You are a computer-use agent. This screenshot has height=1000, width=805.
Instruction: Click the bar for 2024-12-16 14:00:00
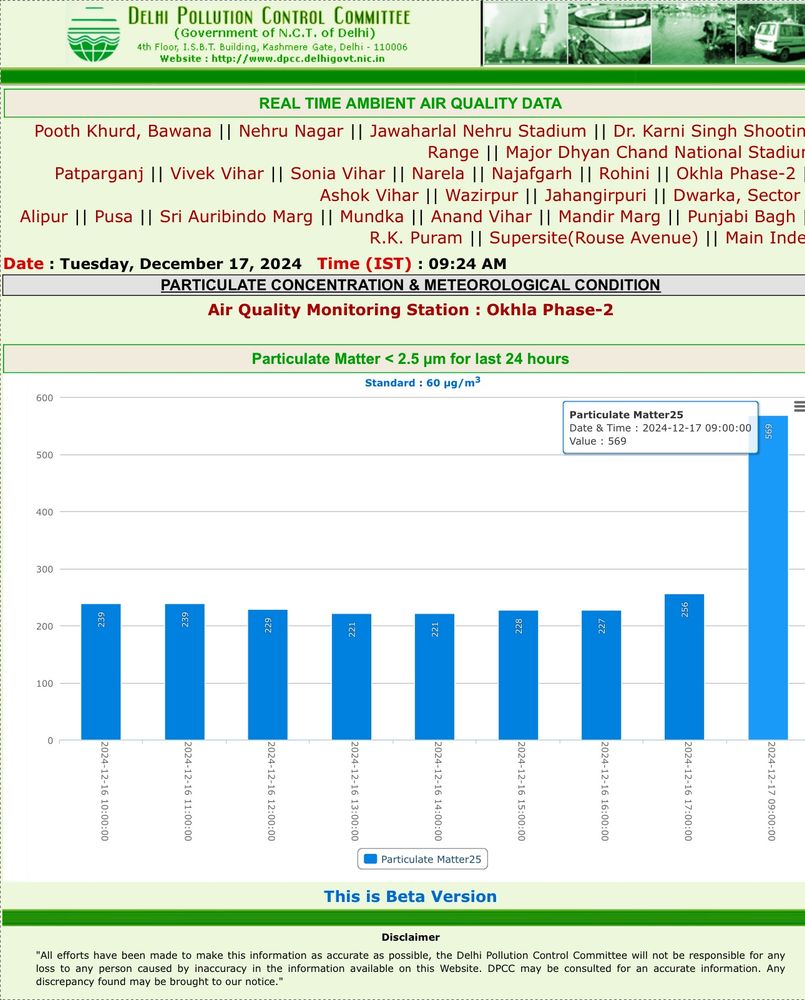(434, 677)
